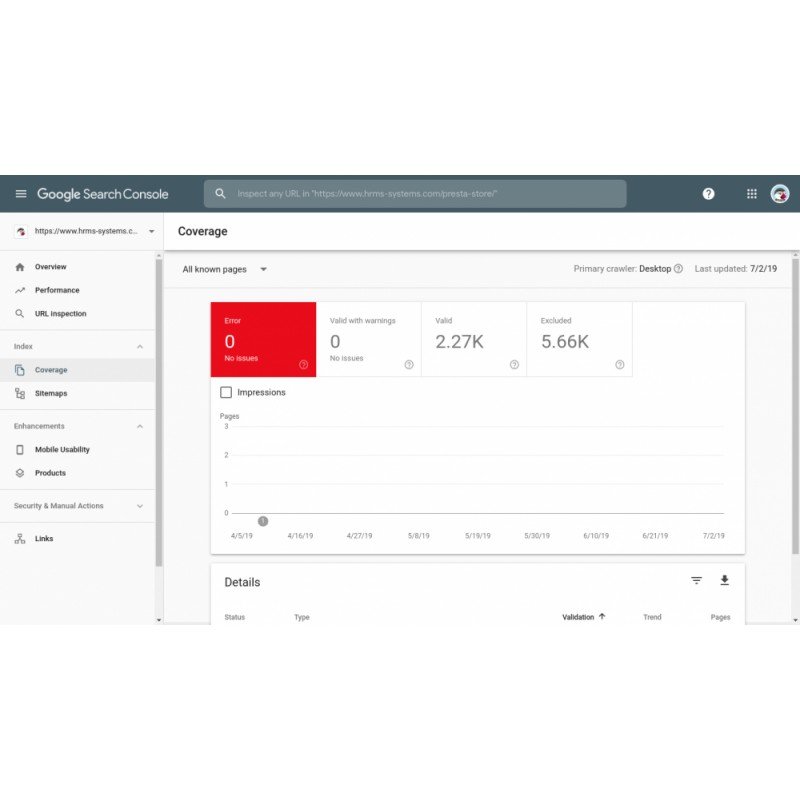
Task: Open the Google apps grid
Action: click(752, 194)
